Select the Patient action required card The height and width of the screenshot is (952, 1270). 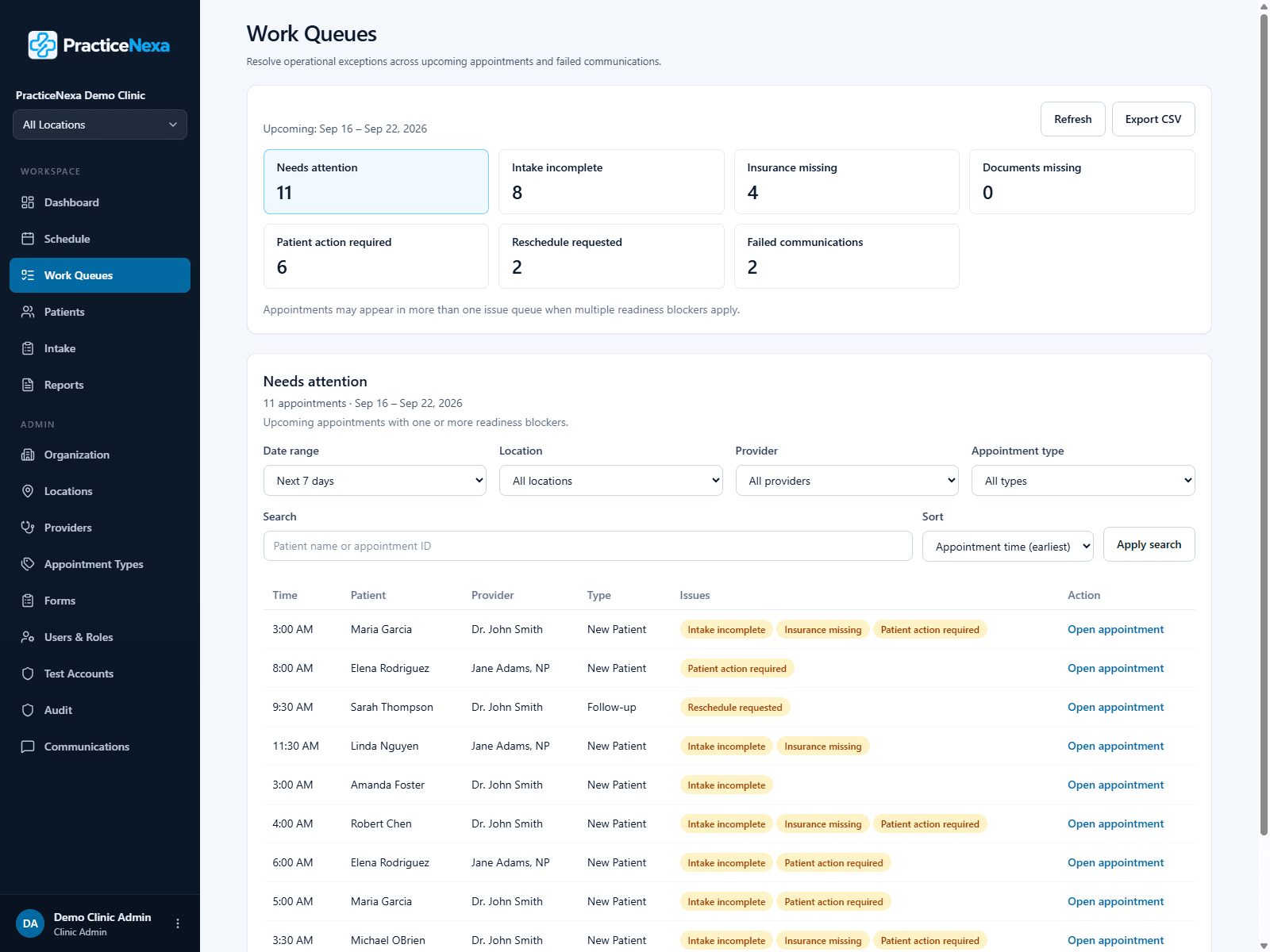click(x=376, y=256)
